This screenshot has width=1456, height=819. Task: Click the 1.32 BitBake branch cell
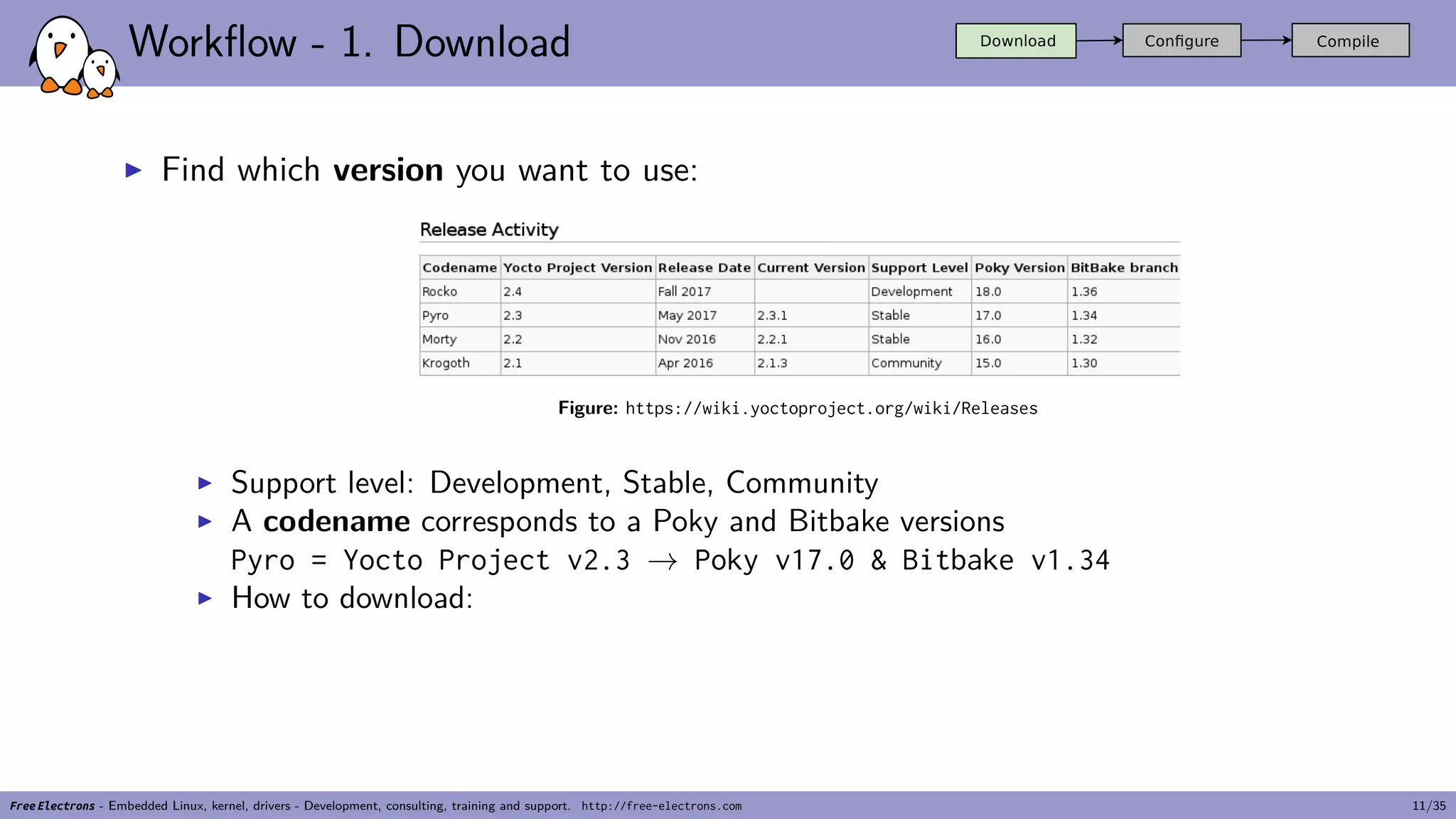pyautogui.click(x=1124, y=339)
